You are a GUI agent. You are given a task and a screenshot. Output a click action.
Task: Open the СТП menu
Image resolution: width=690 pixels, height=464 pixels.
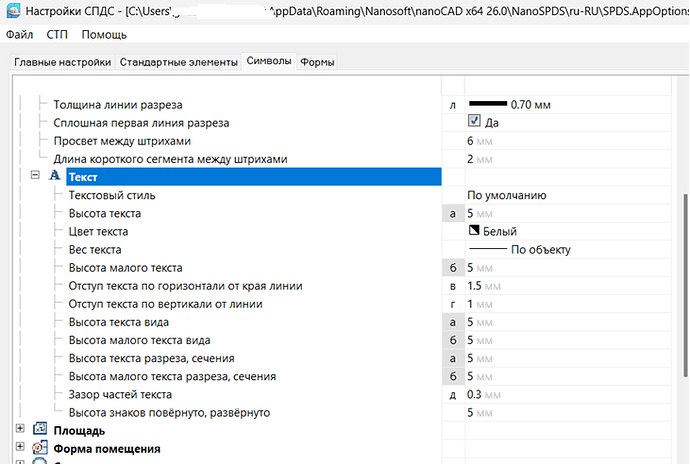click(x=57, y=34)
